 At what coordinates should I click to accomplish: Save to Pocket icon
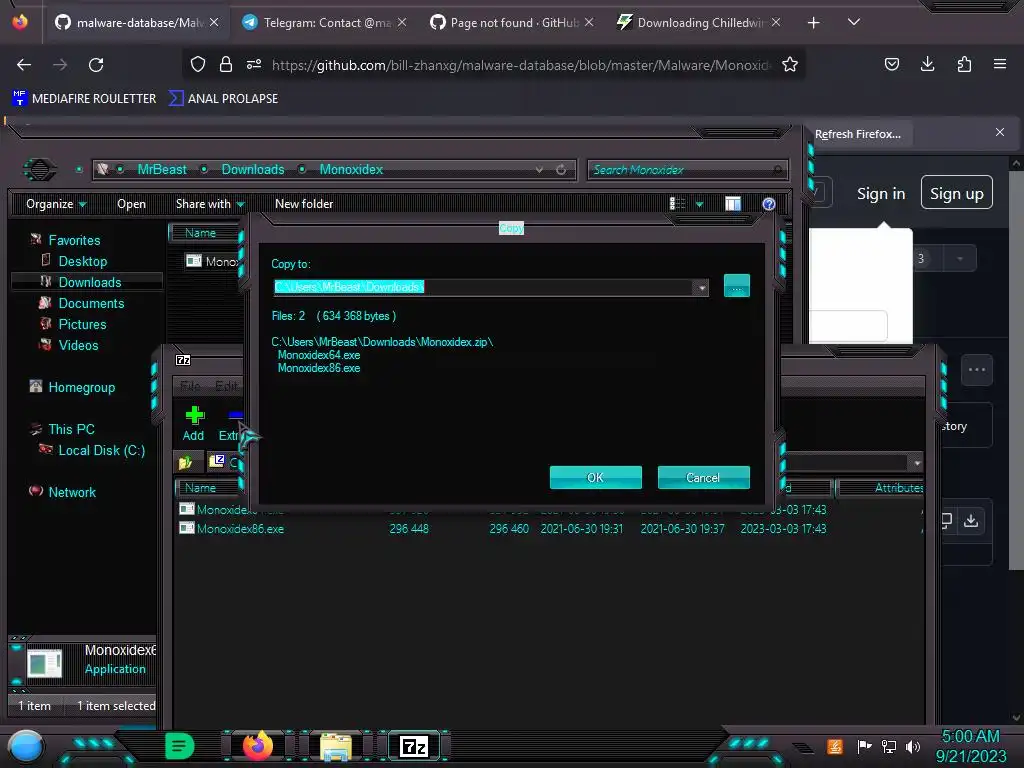tap(891, 64)
